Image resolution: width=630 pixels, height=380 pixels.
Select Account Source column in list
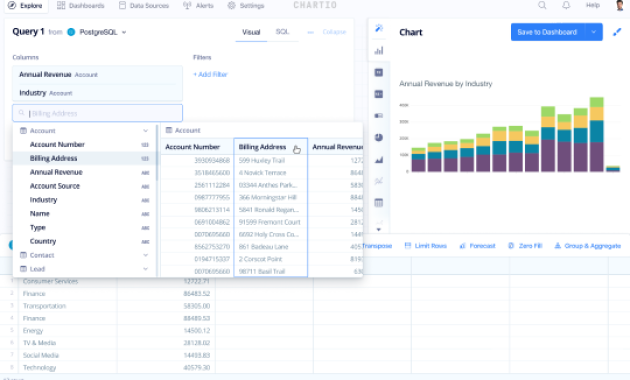(85, 186)
